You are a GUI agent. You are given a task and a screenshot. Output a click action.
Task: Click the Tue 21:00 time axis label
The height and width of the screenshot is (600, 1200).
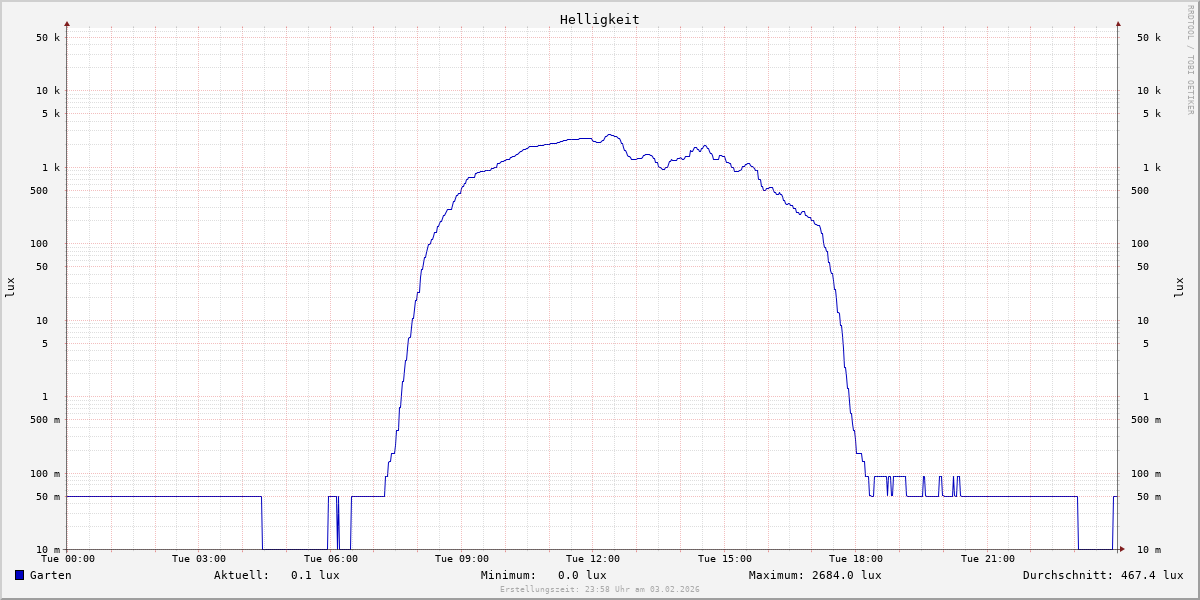988,559
